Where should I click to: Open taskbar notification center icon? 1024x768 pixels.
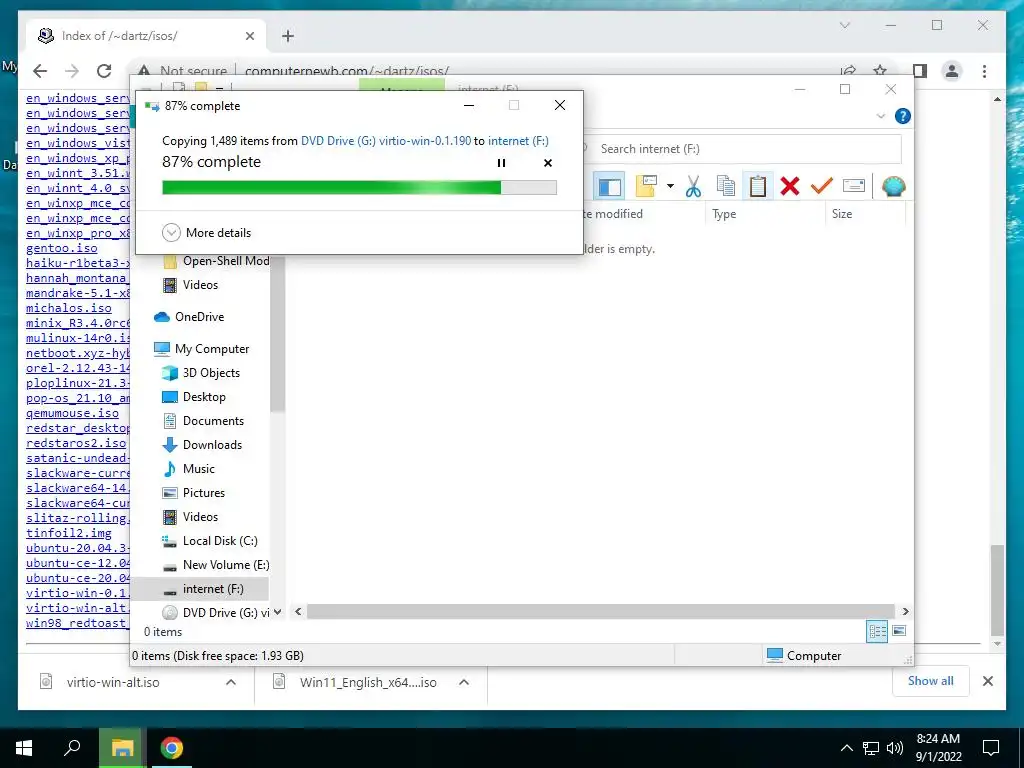point(991,748)
